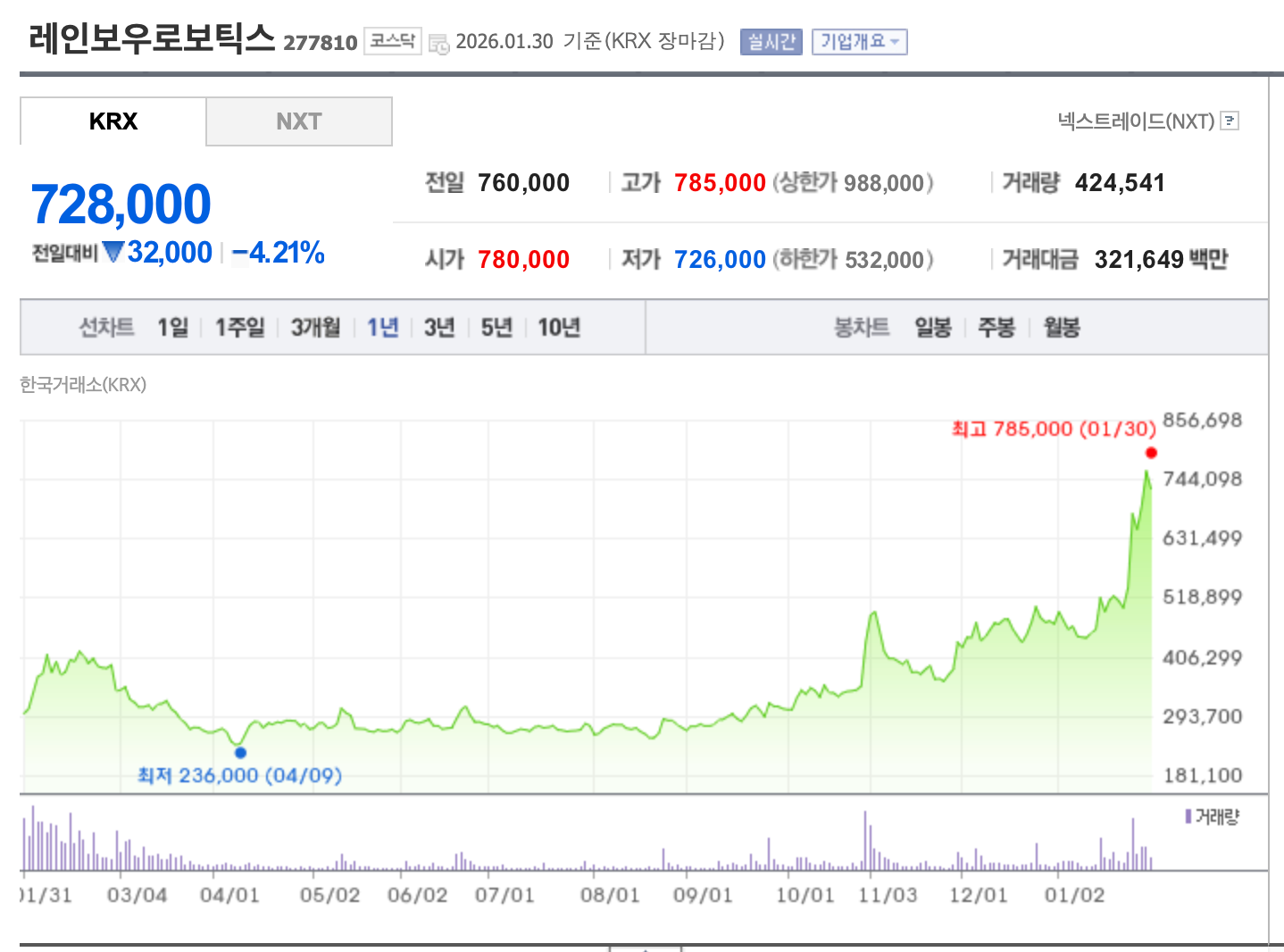1284x952 pixels.
Task: Click the current price 728,000
Action: [121, 205]
